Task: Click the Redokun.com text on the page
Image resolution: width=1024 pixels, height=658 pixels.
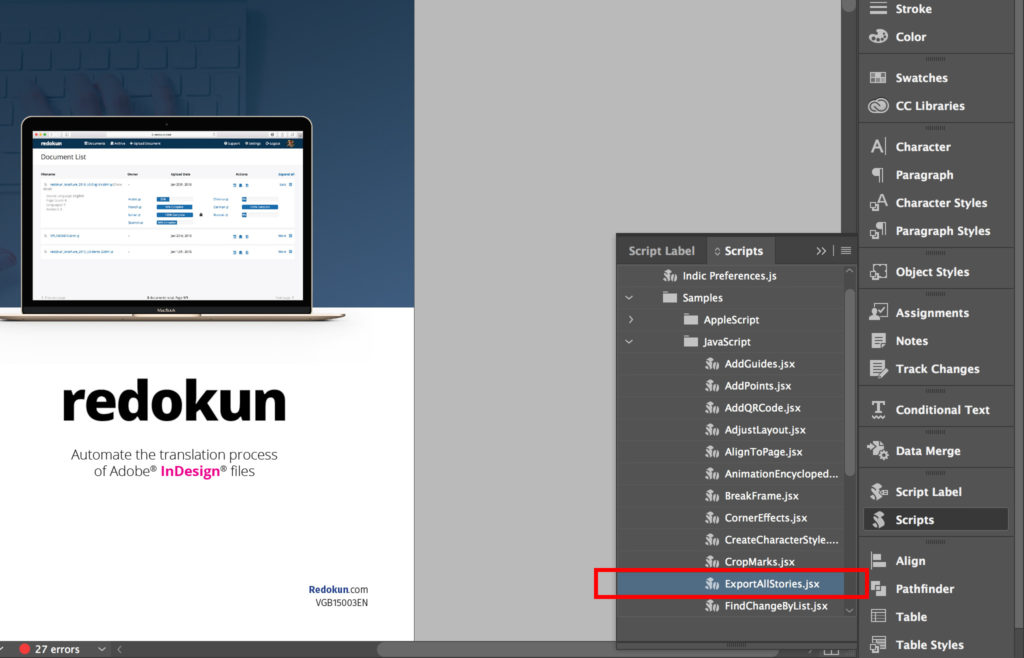Action: pyautogui.click(x=338, y=589)
